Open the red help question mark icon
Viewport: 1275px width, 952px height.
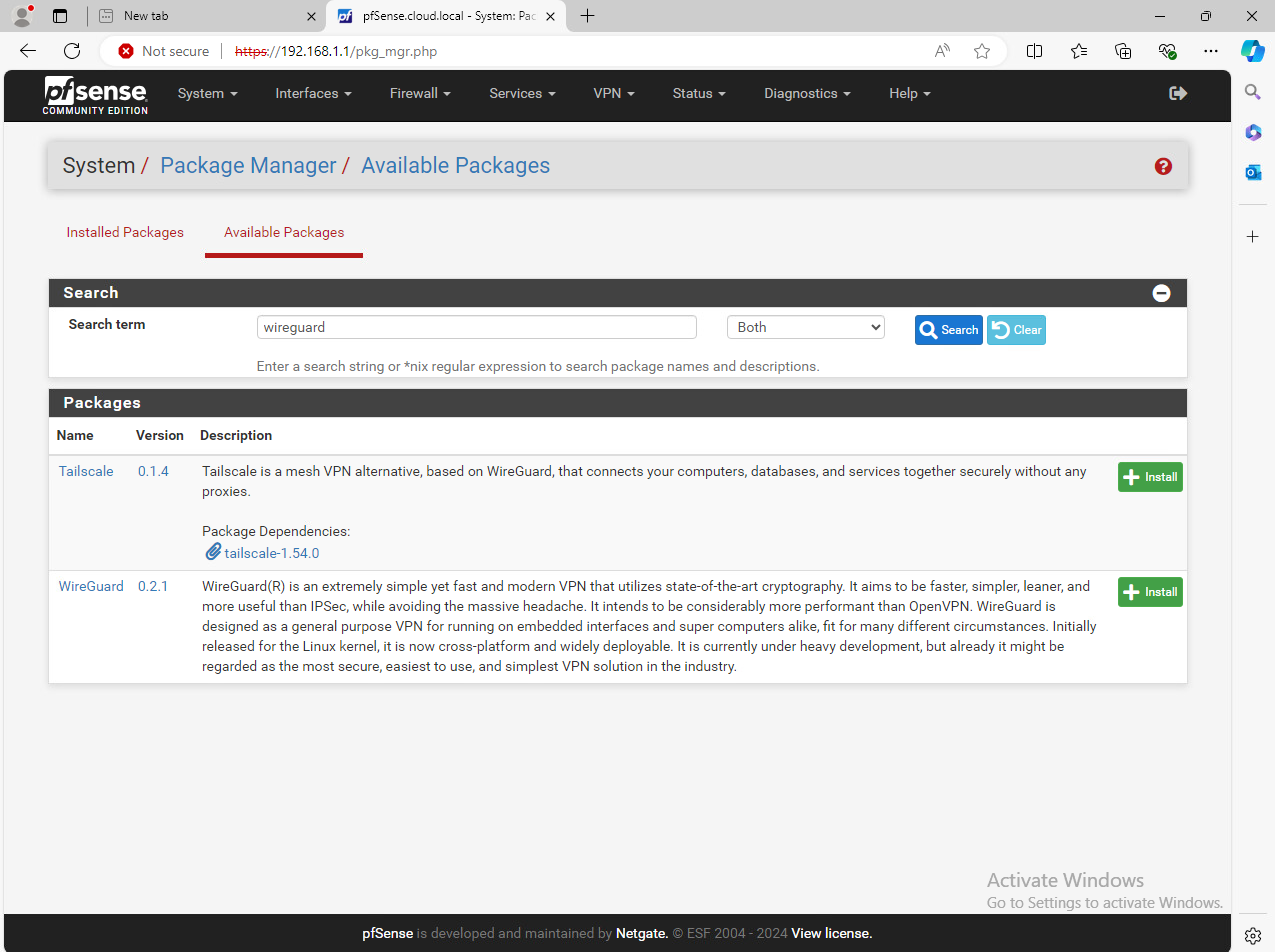pyautogui.click(x=1163, y=166)
